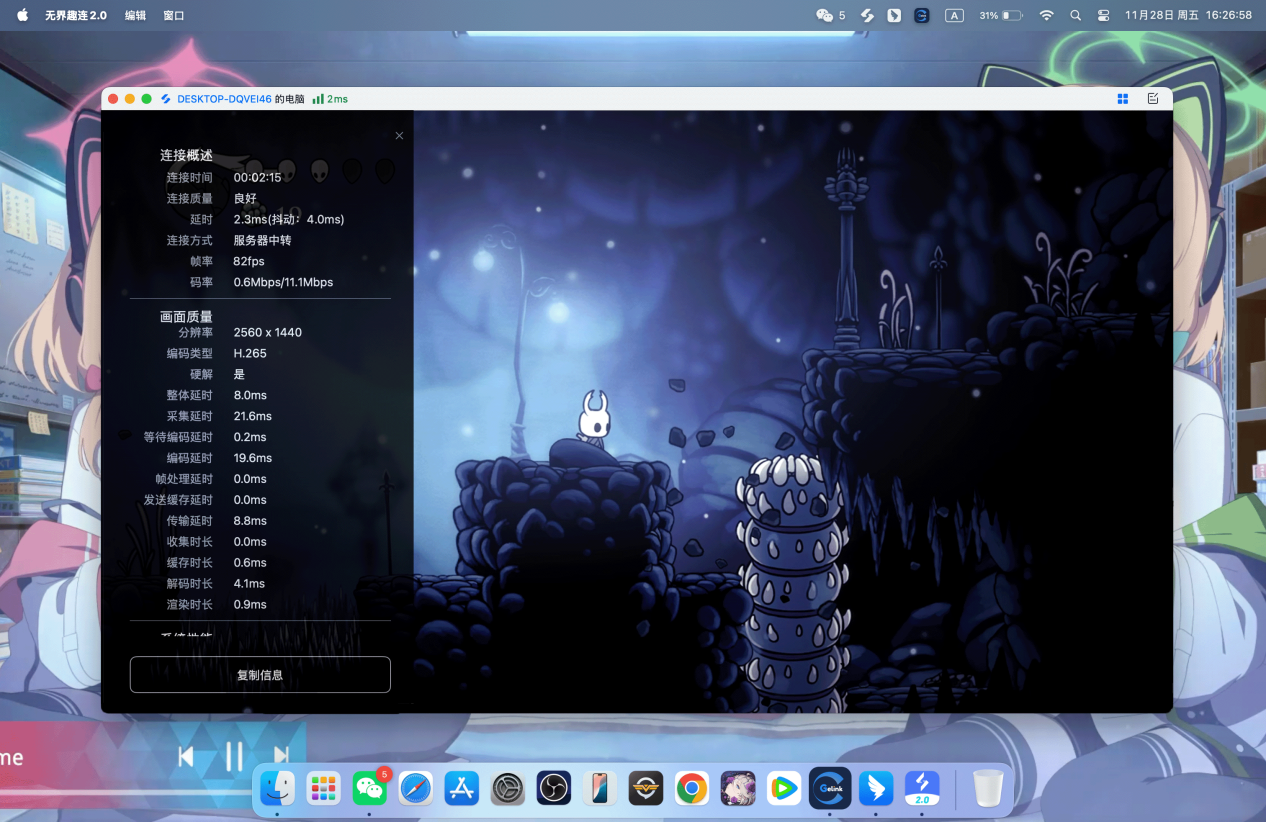This screenshot has width=1266, height=822.
Task: Click the green 2ms latency indicator
Action: click(330, 99)
